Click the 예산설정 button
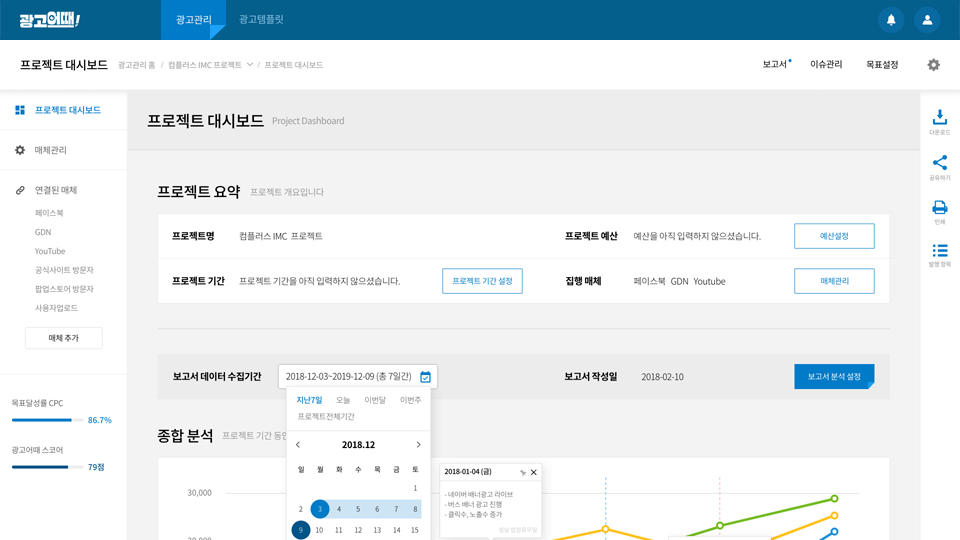The image size is (960, 540). tap(834, 236)
